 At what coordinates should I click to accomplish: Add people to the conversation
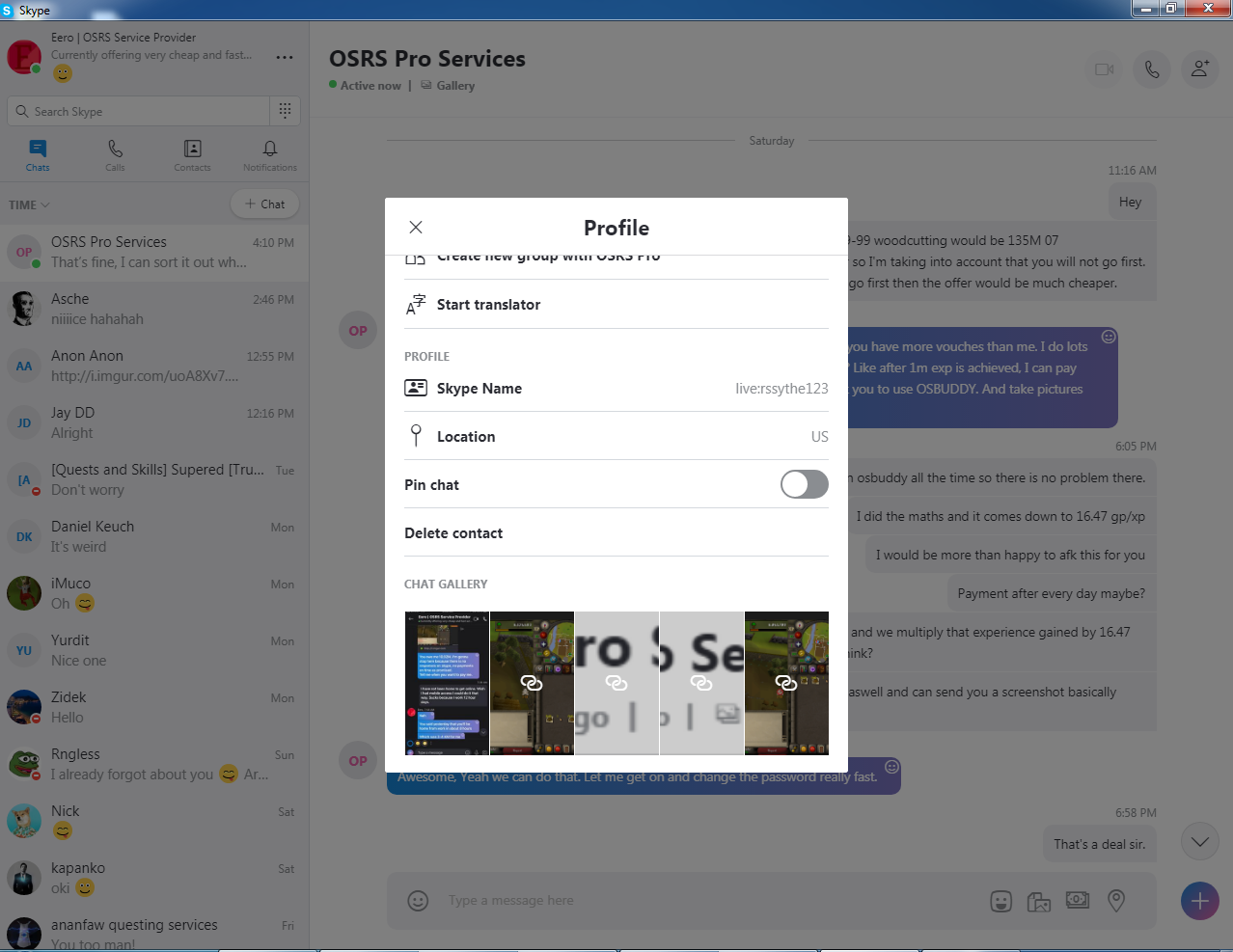point(1200,69)
